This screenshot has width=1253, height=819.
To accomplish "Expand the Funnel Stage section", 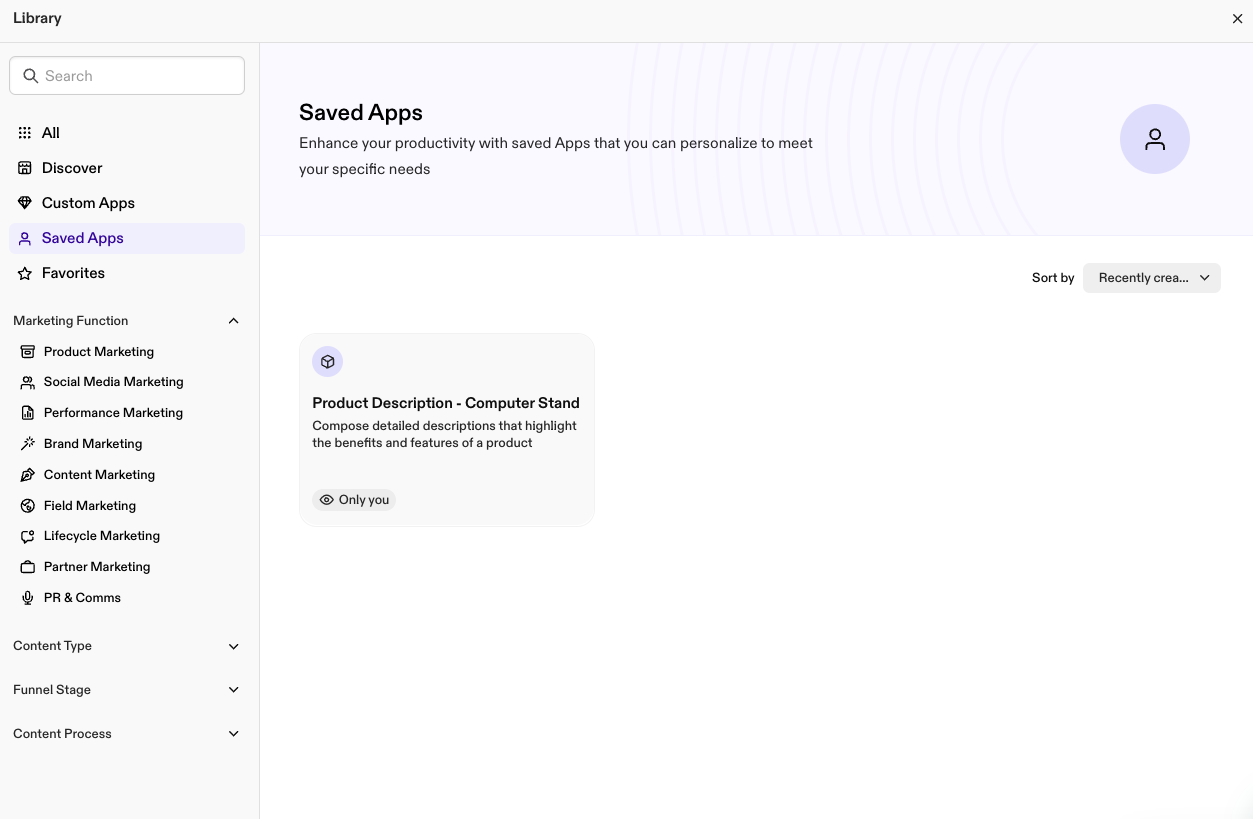I will tap(234, 690).
